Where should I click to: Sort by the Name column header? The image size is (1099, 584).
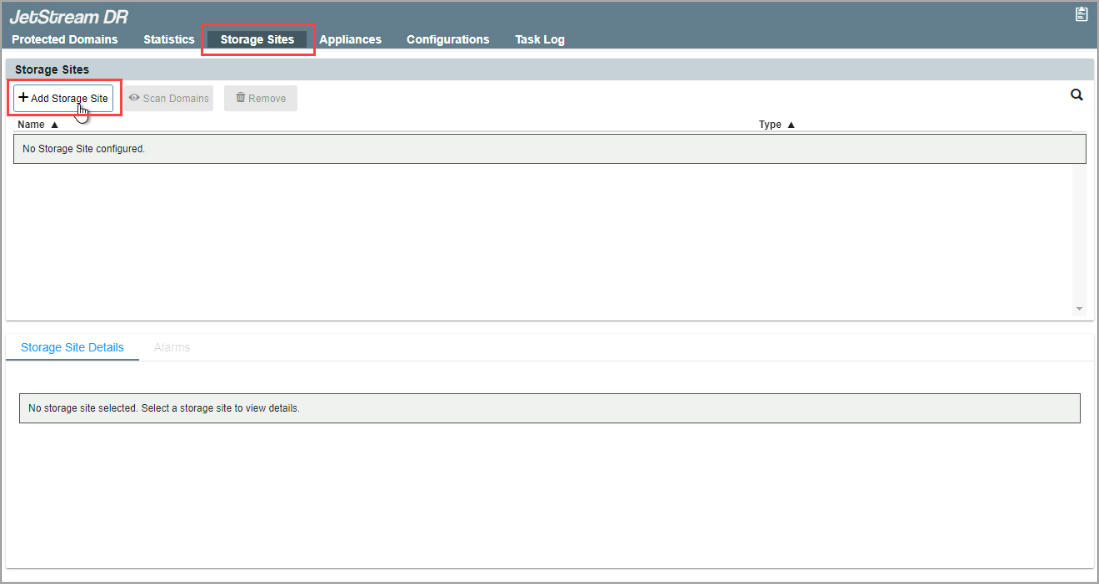38,125
